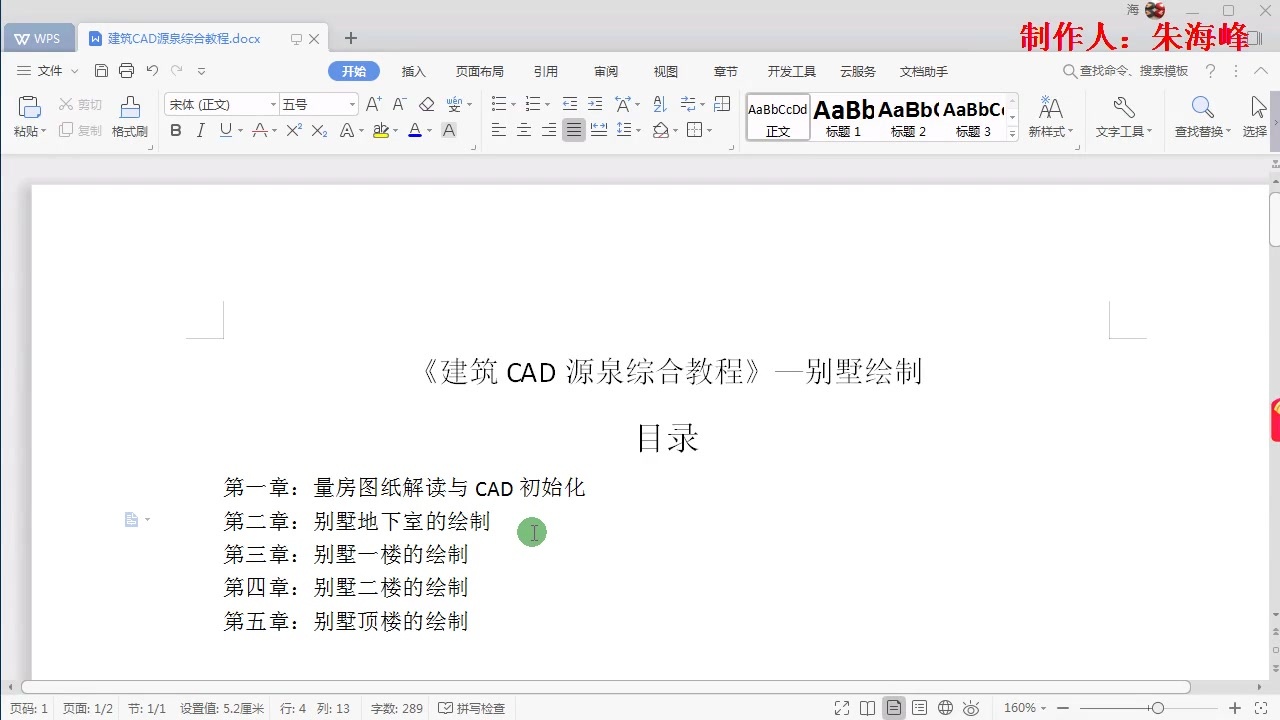Apply the 正文 body style

coord(778,118)
